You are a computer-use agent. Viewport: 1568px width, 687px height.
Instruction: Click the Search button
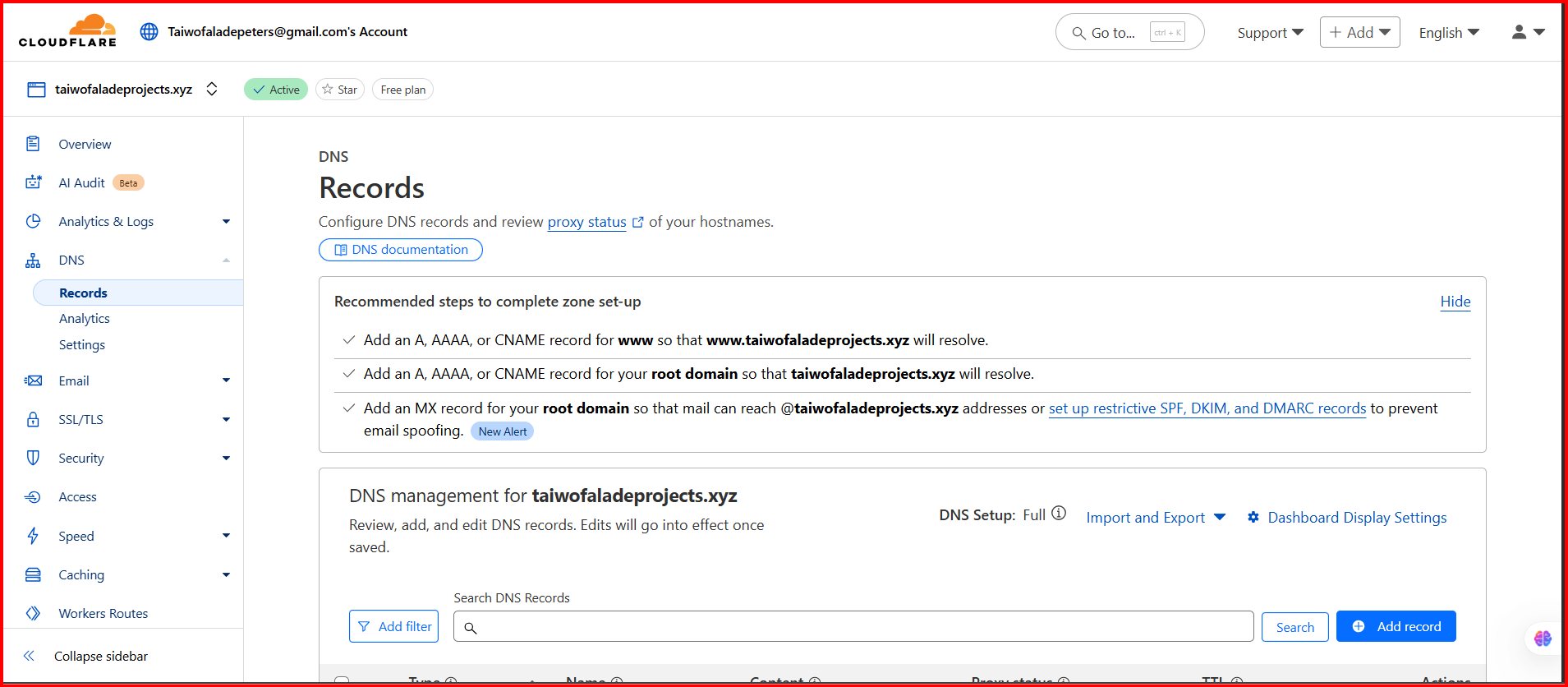click(1295, 627)
